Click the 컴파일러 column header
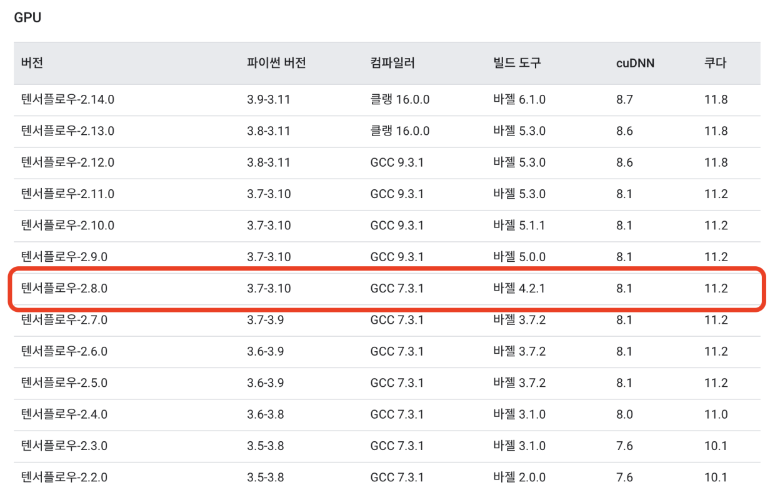 392,63
